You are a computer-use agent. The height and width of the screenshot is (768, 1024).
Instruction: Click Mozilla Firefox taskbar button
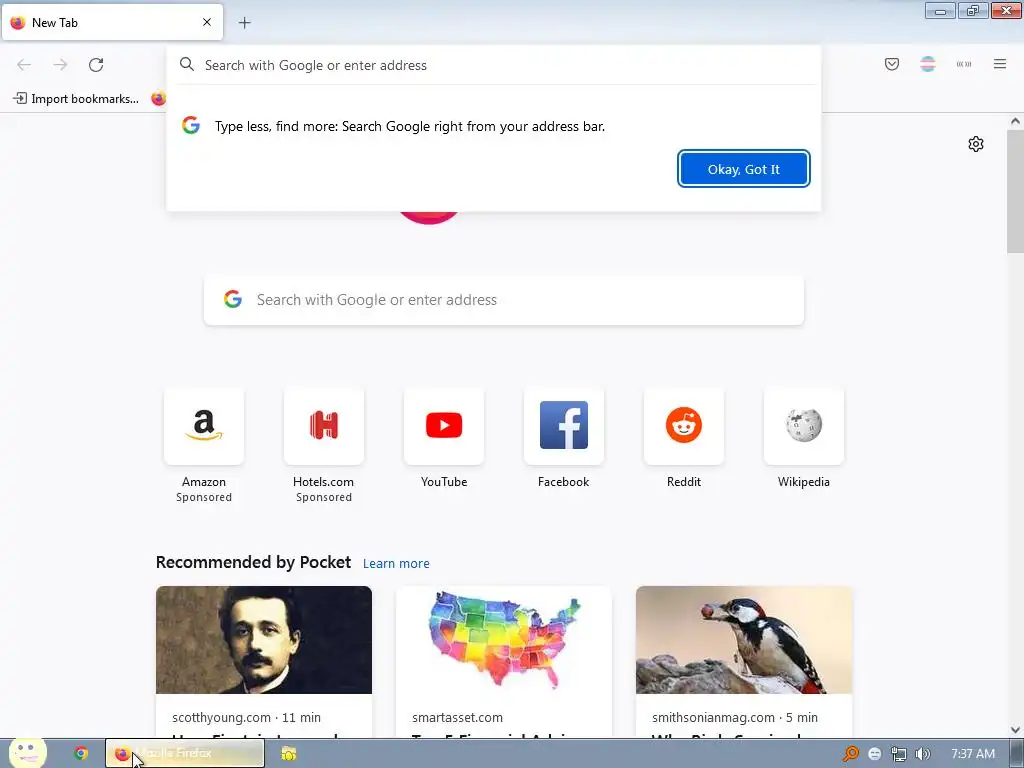click(x=185, y=754)
